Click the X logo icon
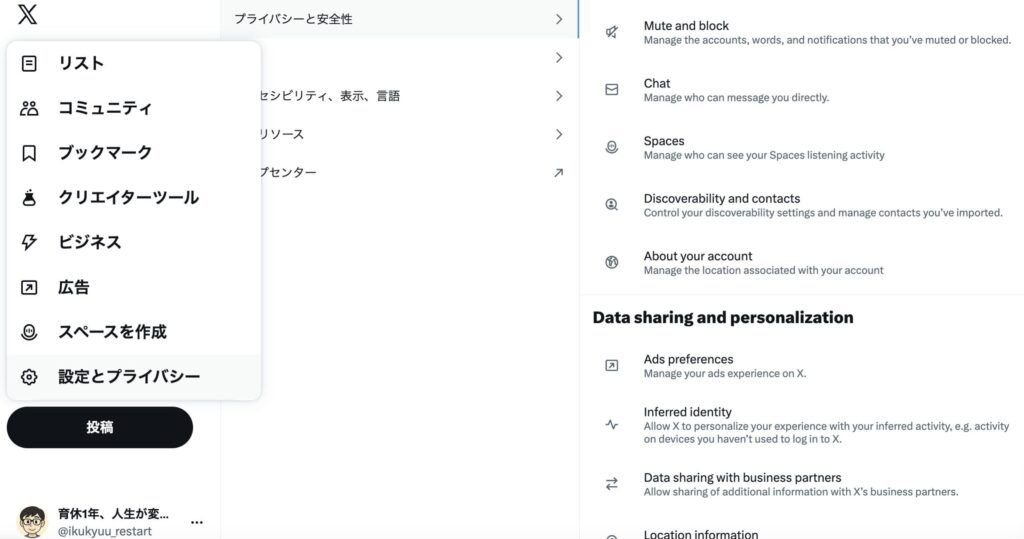This screenshot has height=539, width=1024. (x=27, y=14)
